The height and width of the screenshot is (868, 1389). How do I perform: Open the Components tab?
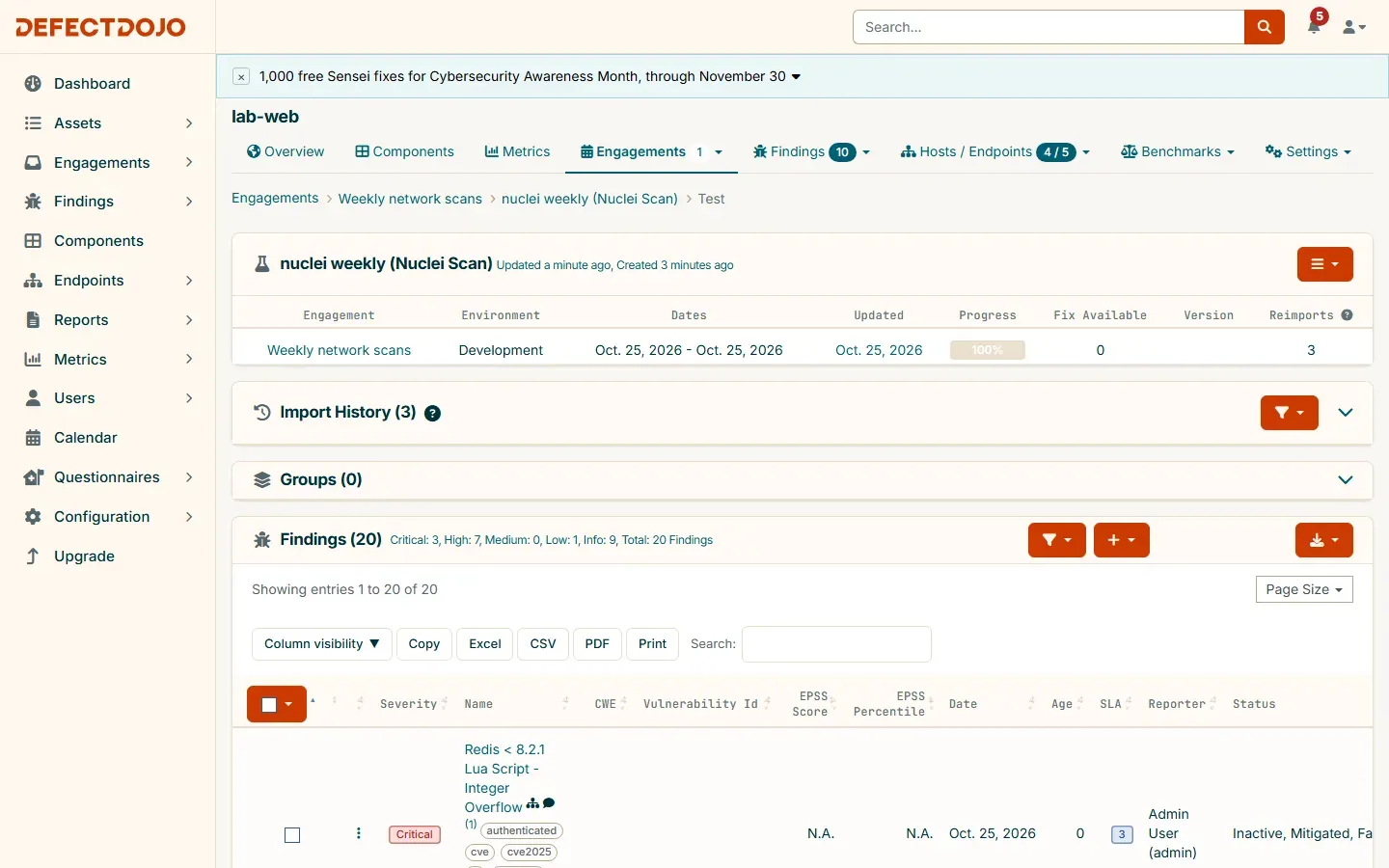(404, 151)
